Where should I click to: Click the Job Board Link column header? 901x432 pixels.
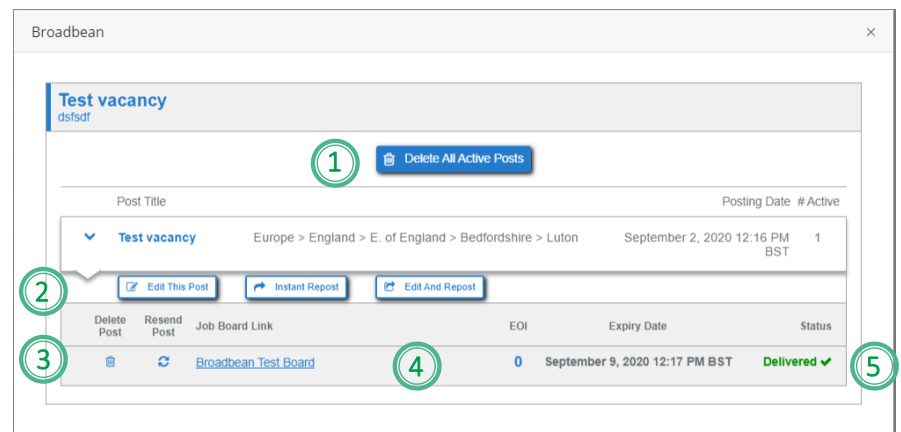[234, 326]
